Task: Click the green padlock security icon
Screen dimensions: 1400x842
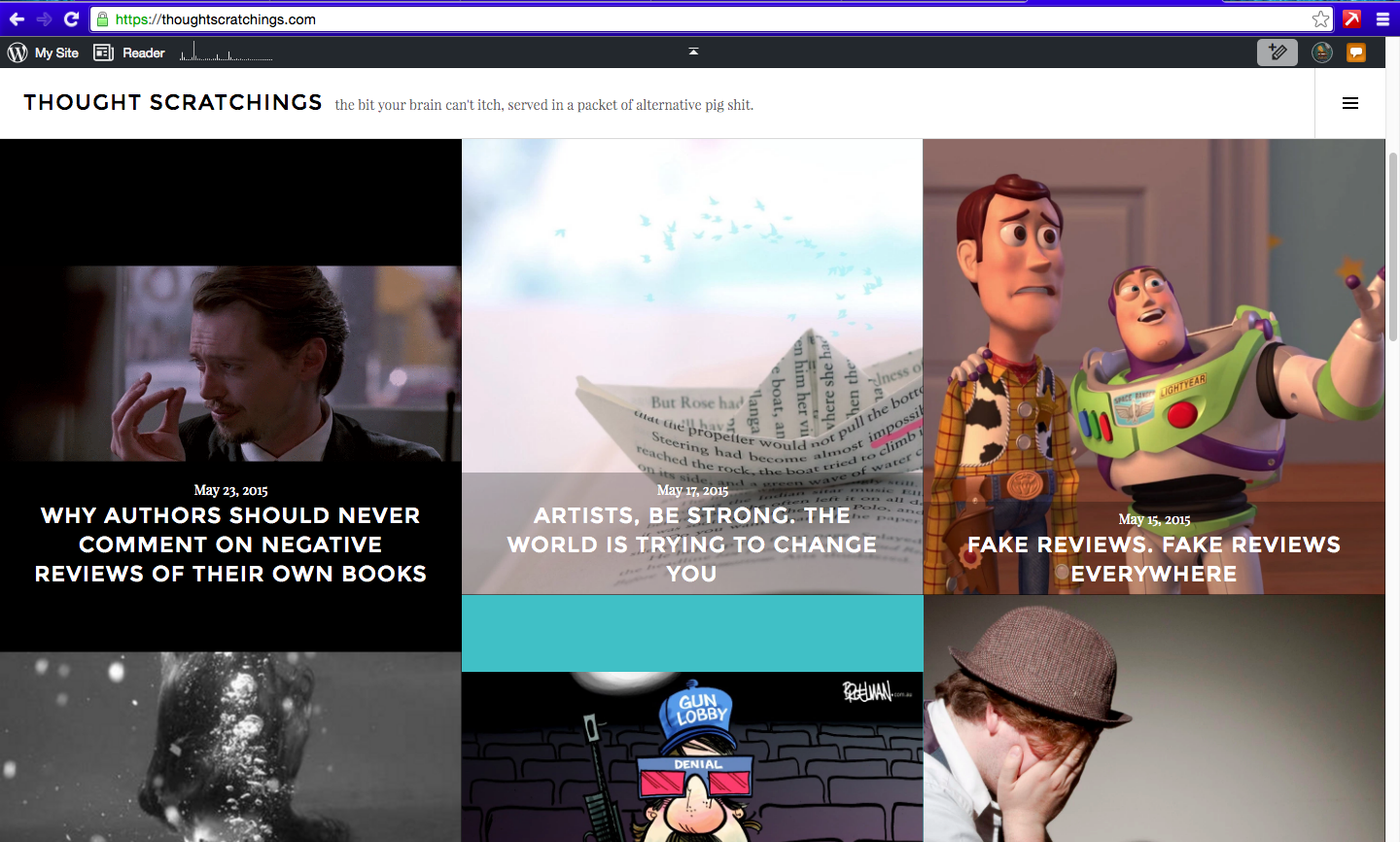Action: pos(102,19)
